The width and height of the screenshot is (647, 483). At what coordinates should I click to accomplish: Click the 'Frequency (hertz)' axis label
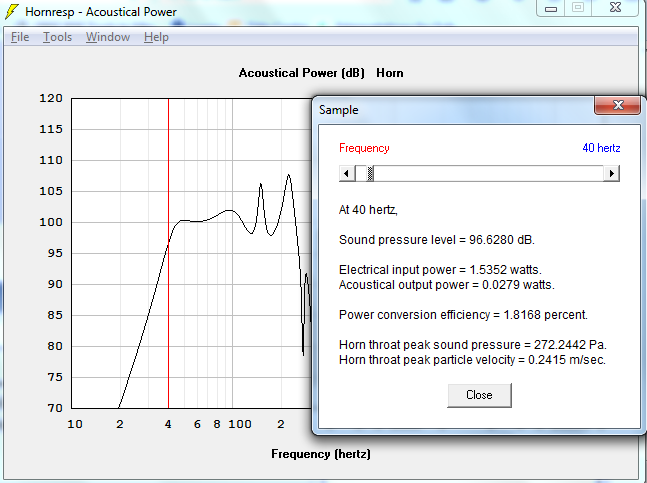coord(321,454)
